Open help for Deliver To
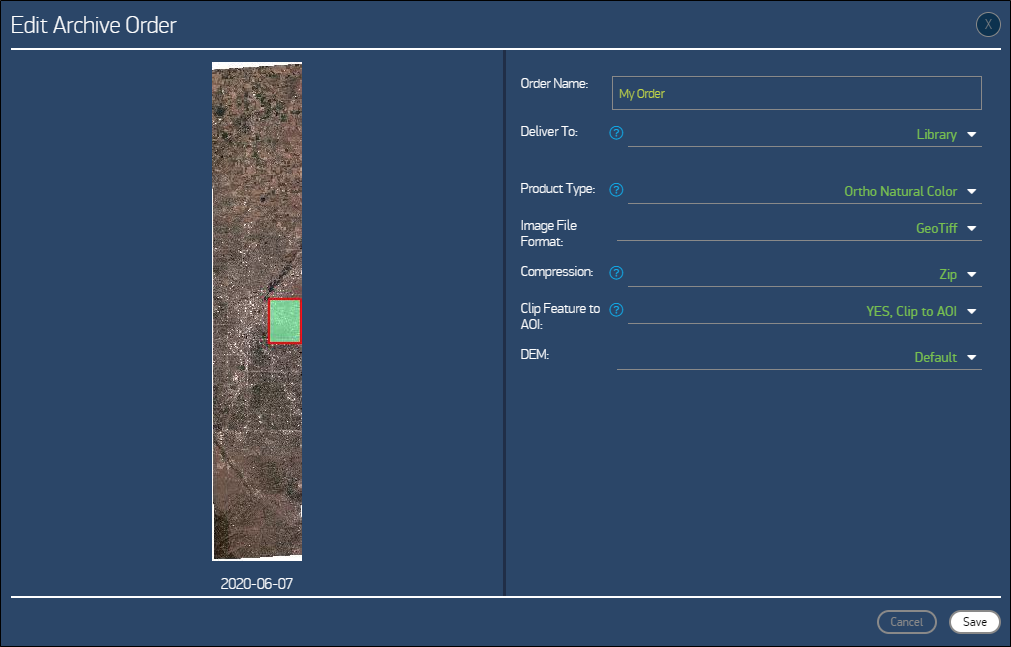1011x647 pixels. [x=616, y=133]
